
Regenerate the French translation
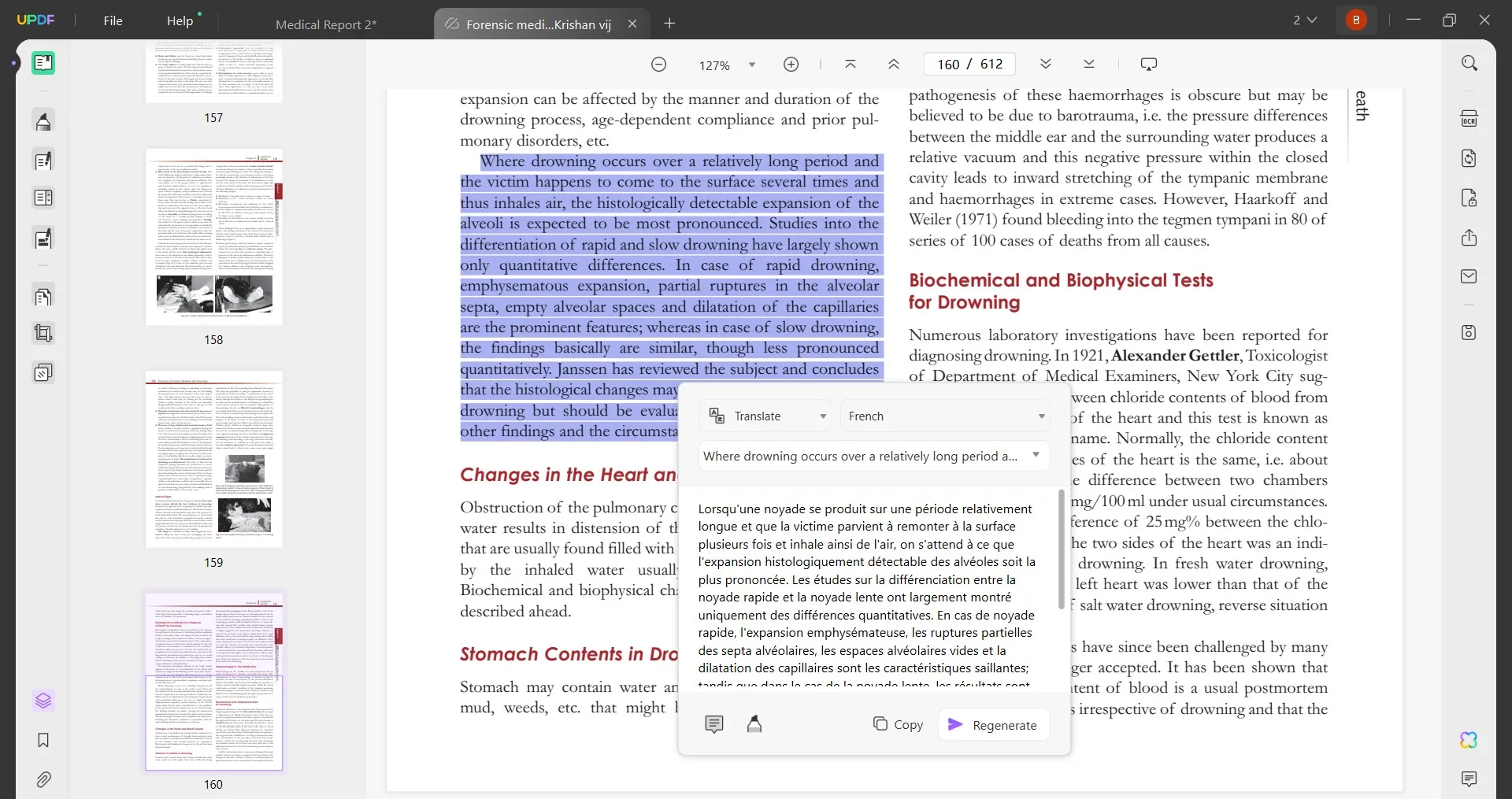click(993, 724)
